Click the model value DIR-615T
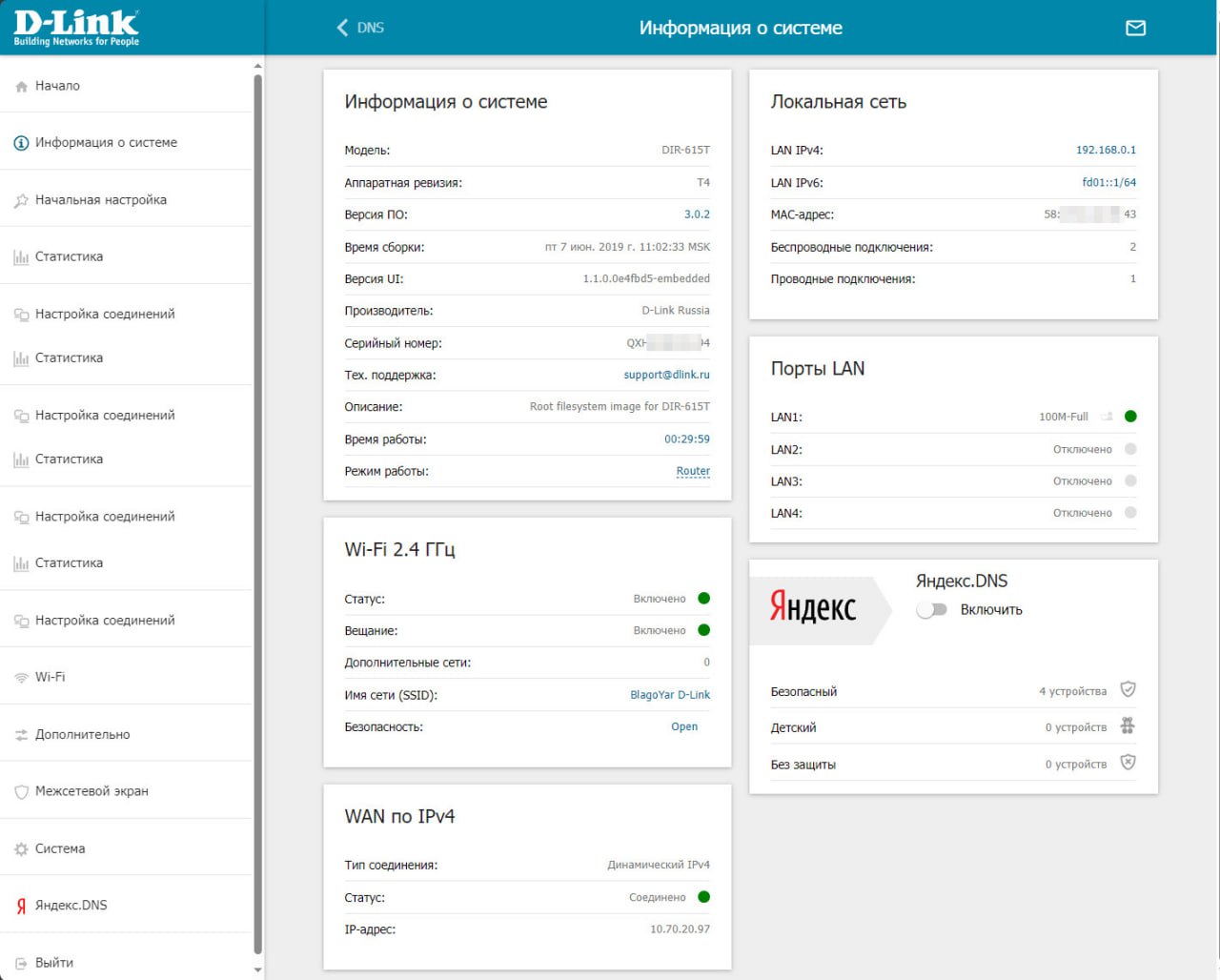The height and width of the screenshot is (980, 1220). point(685,150)
